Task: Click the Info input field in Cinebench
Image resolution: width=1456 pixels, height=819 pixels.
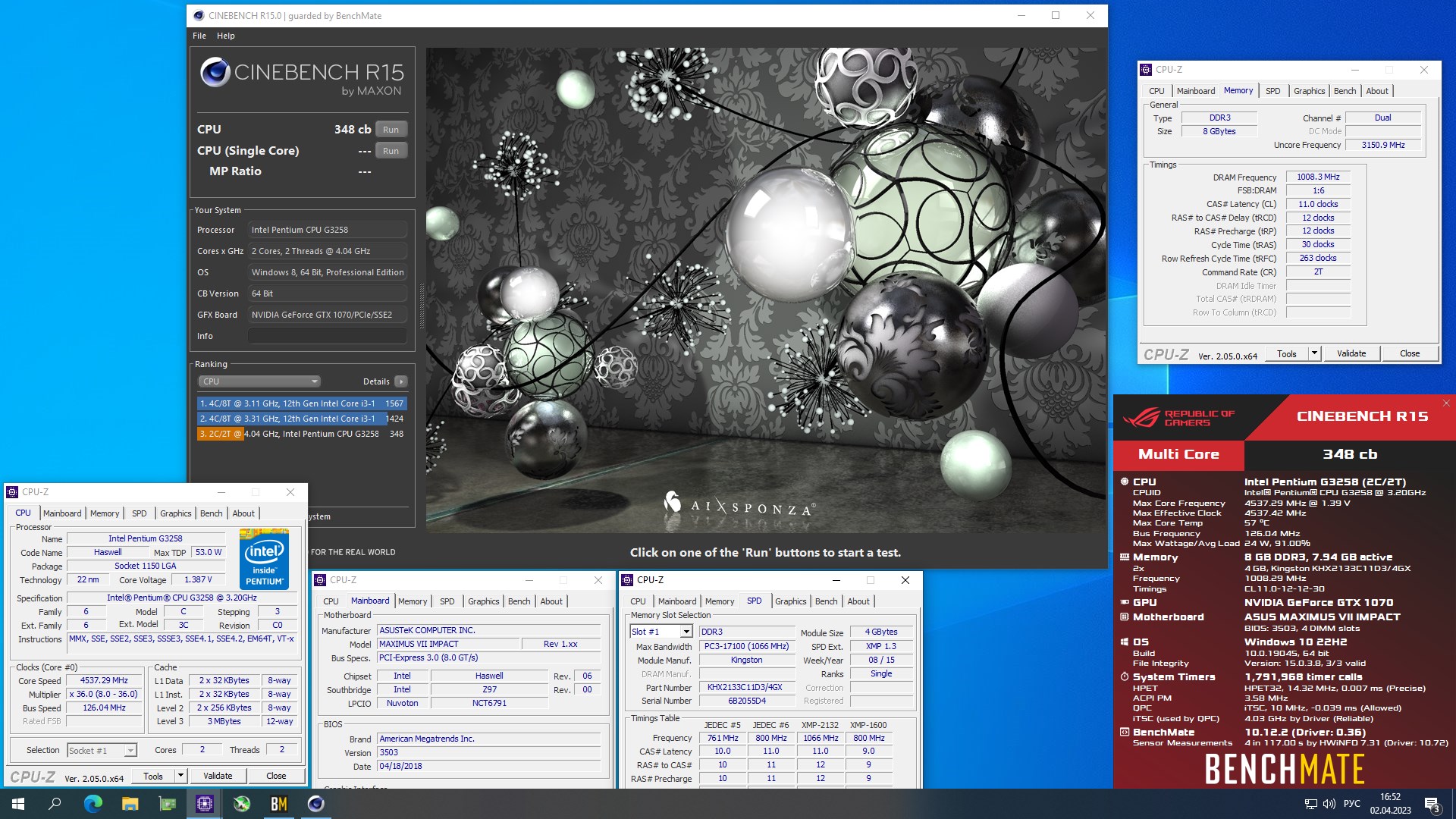Action: pyautogui.click(x=328, y=336)
